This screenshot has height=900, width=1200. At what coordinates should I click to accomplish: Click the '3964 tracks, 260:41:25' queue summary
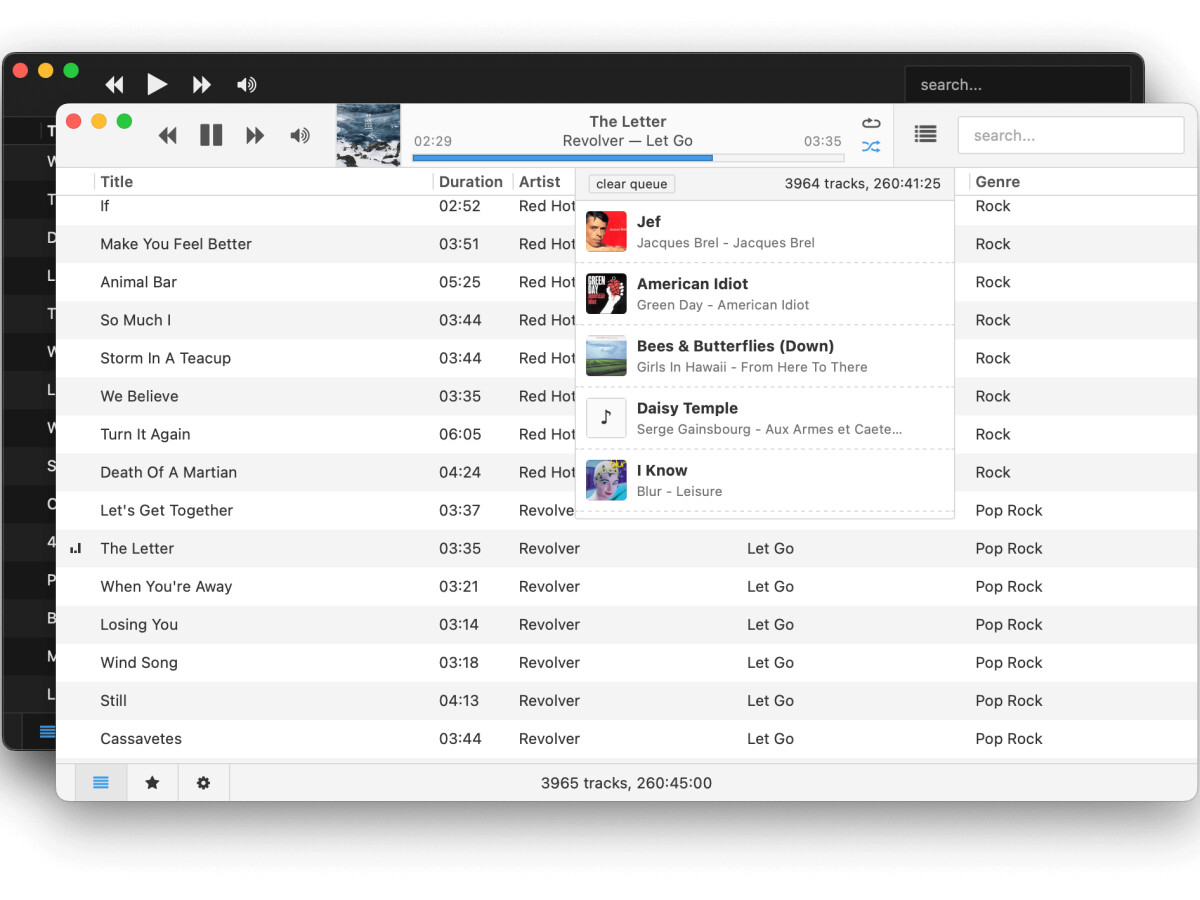862,184
